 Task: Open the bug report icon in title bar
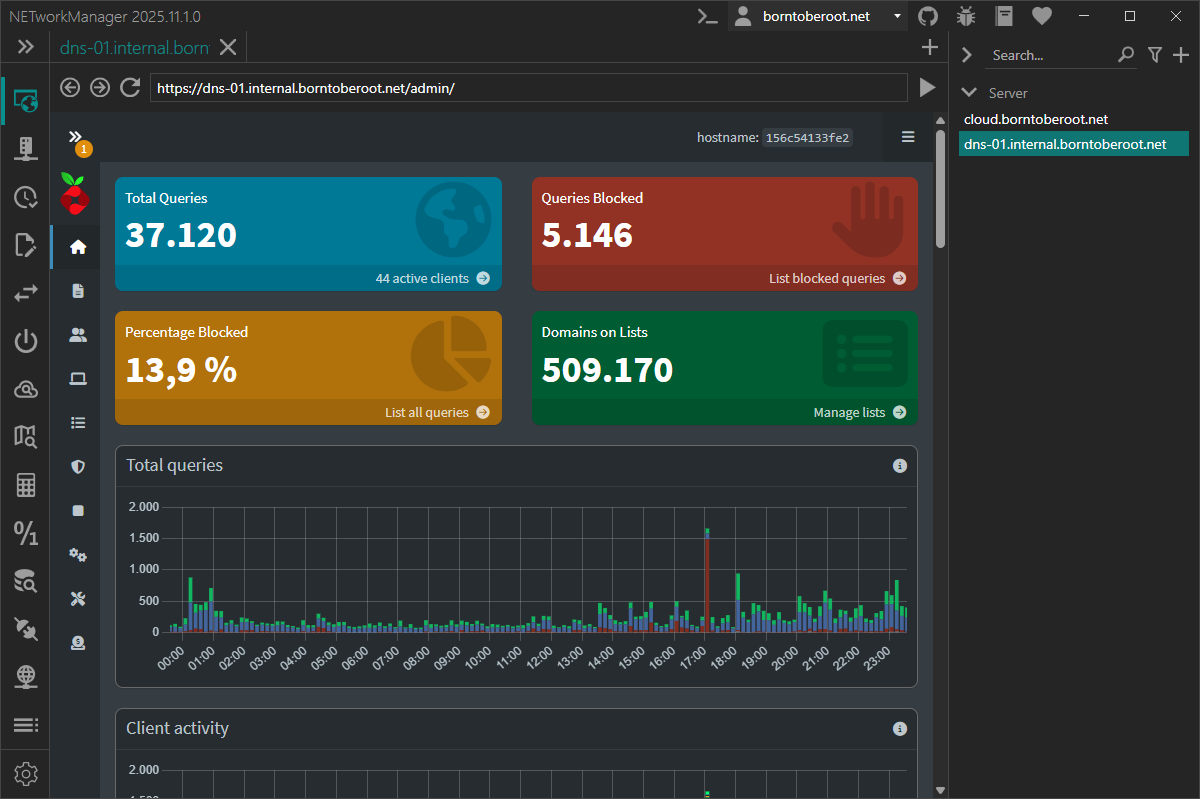(x=965, y=16)
